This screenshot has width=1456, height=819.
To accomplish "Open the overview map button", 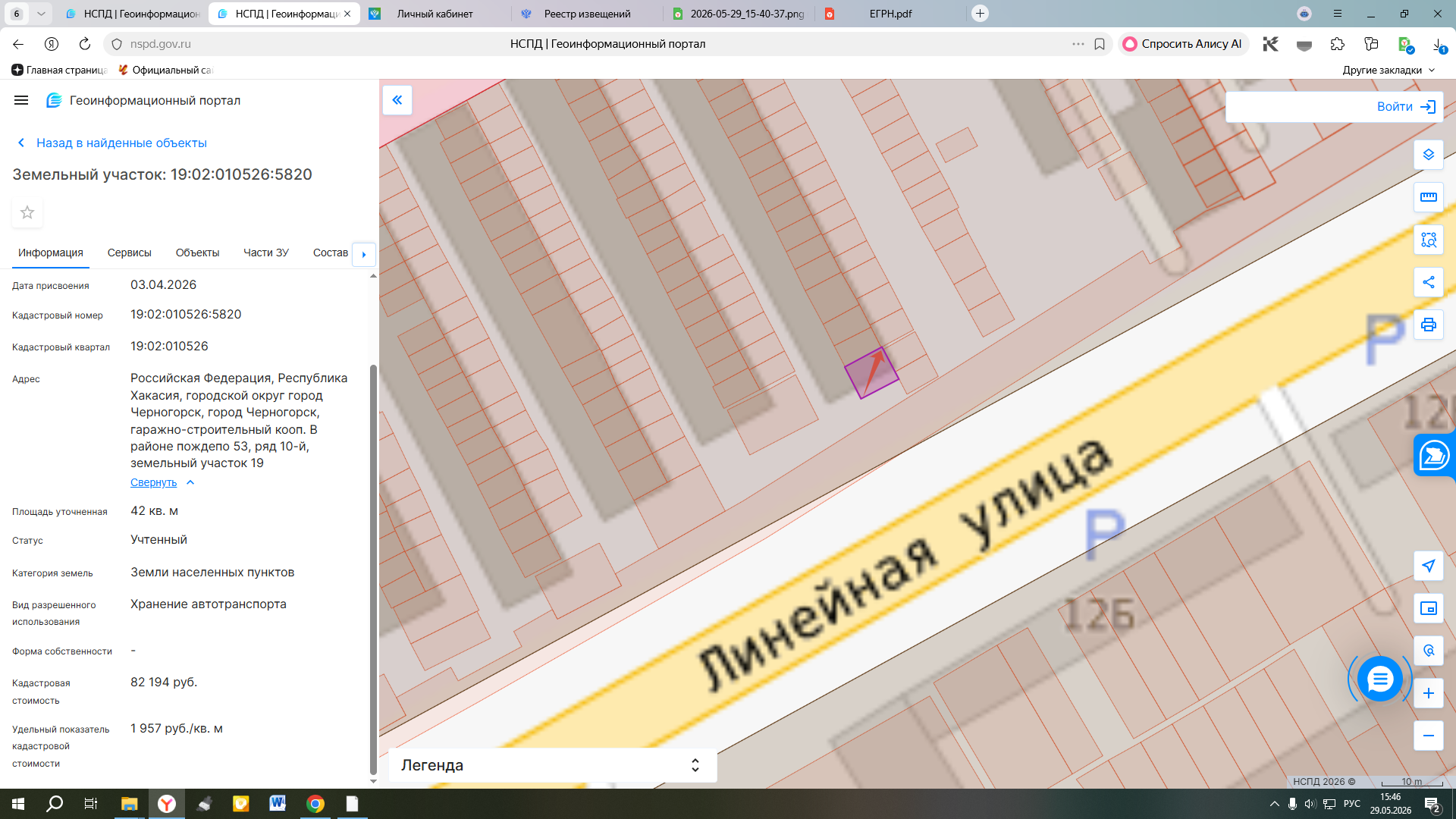I will (1429, 608).
